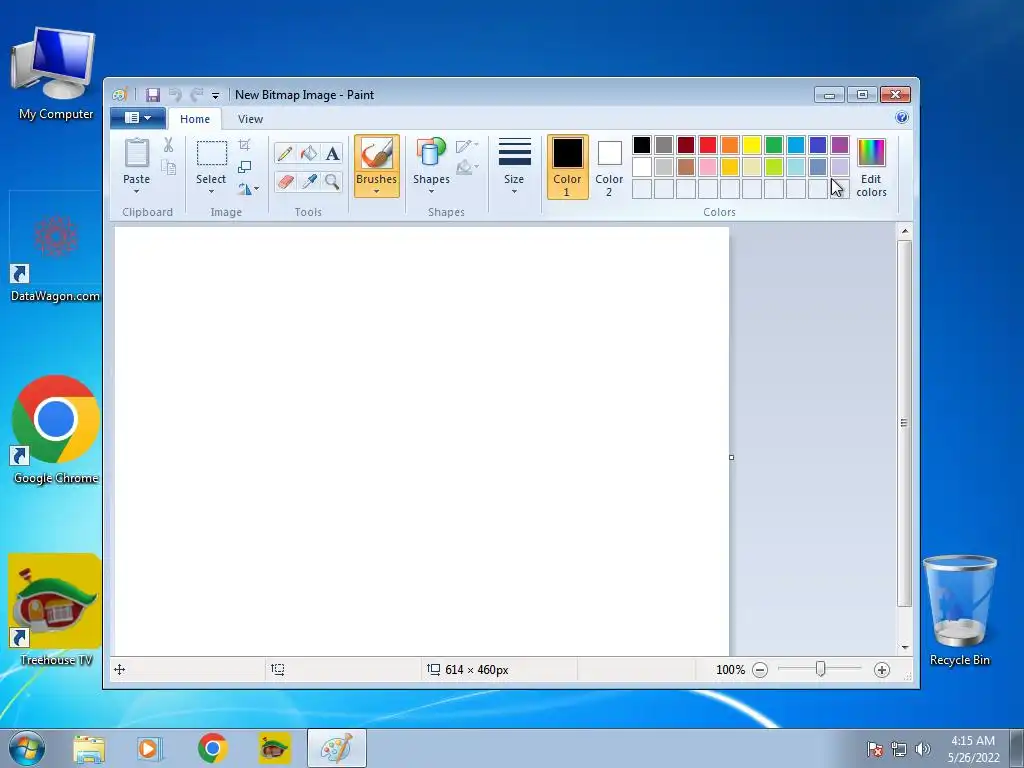Image resolution: width=1024 pixels, height=768 pixels.
Task: Click the Recycle Bin desktop icon
Action: [x=959, y=611]
